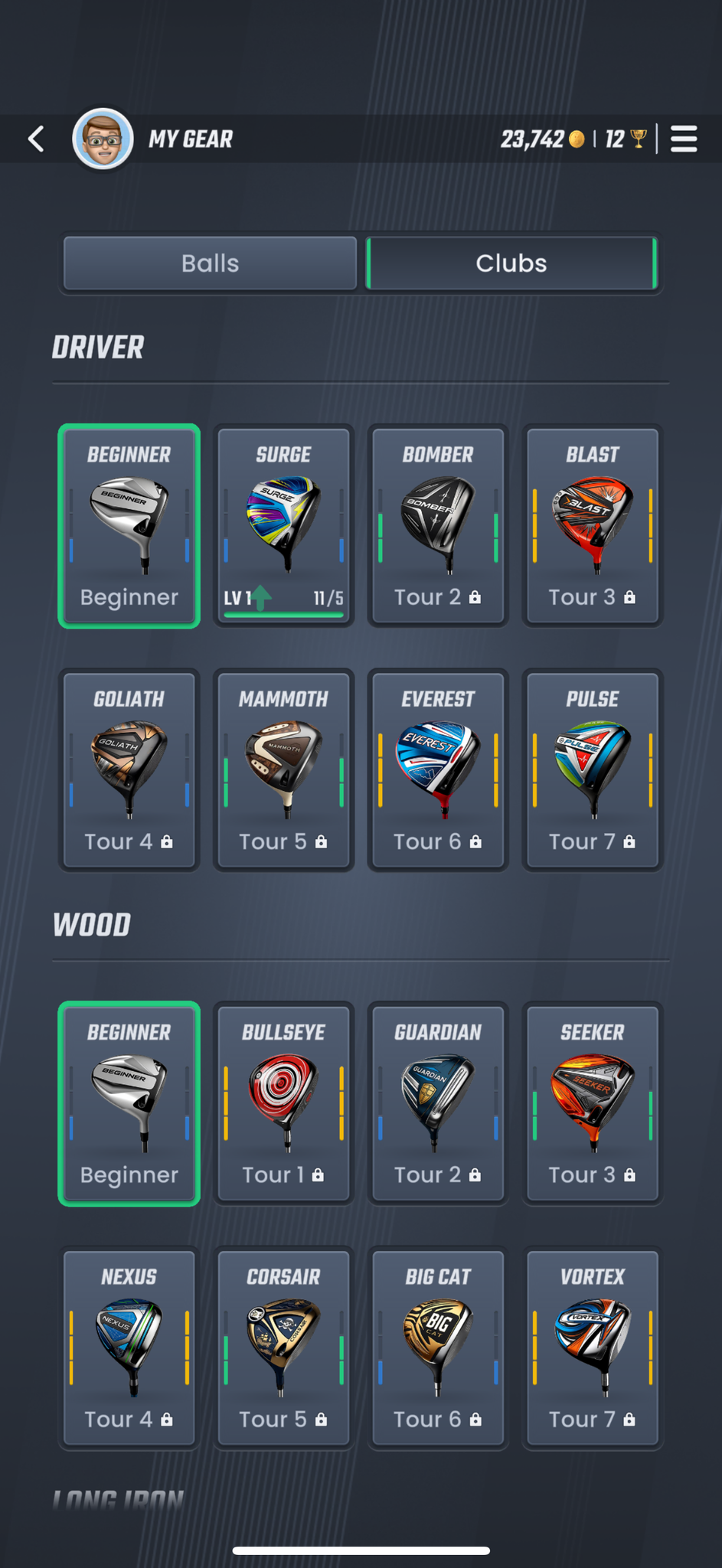Choose the Blast Tour 3 driver
Screen dimensions: 722x1568
[592, 526]
